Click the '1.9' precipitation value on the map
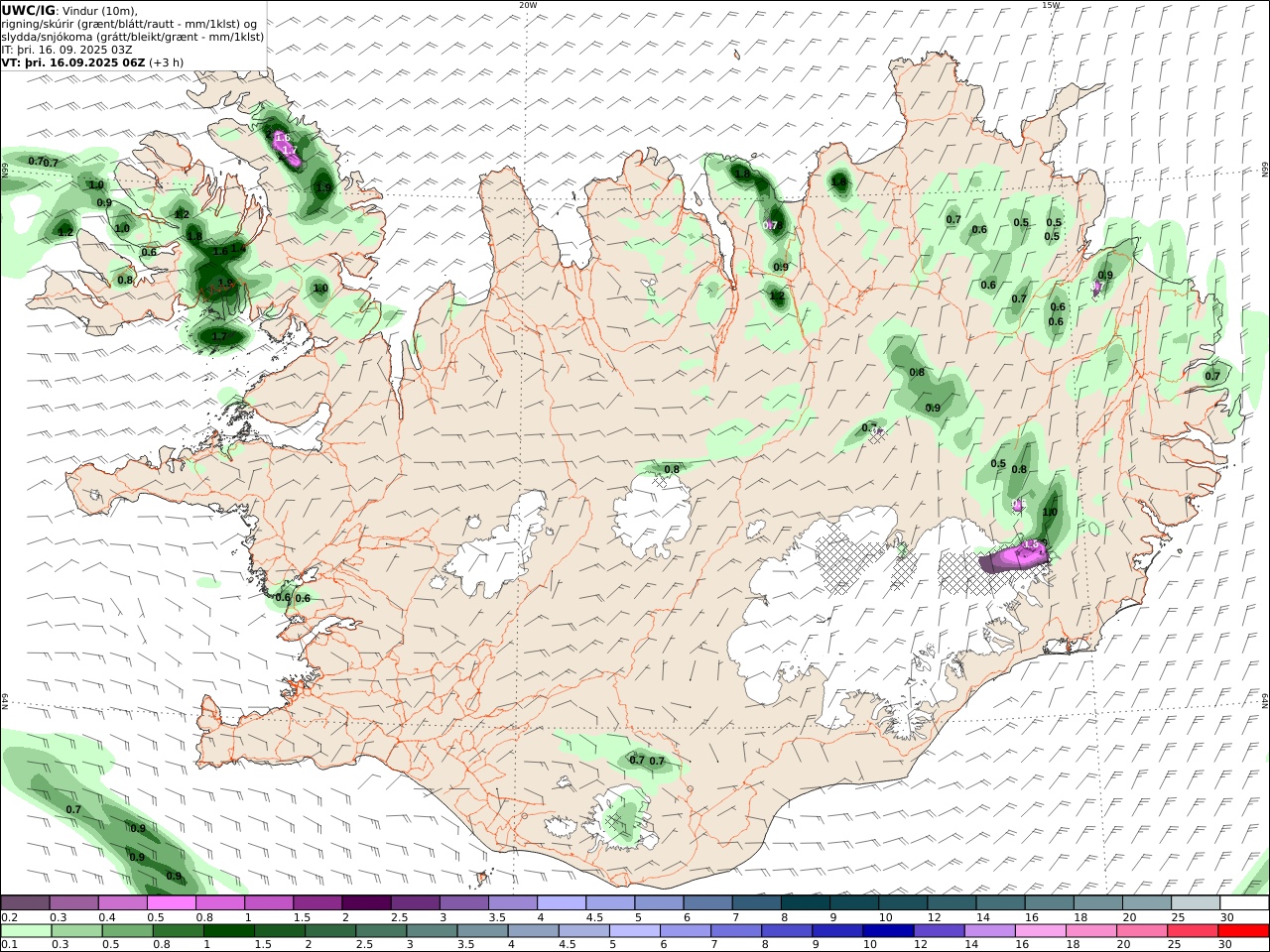This screenshot has height=952, width=1270. pos(323,187)
